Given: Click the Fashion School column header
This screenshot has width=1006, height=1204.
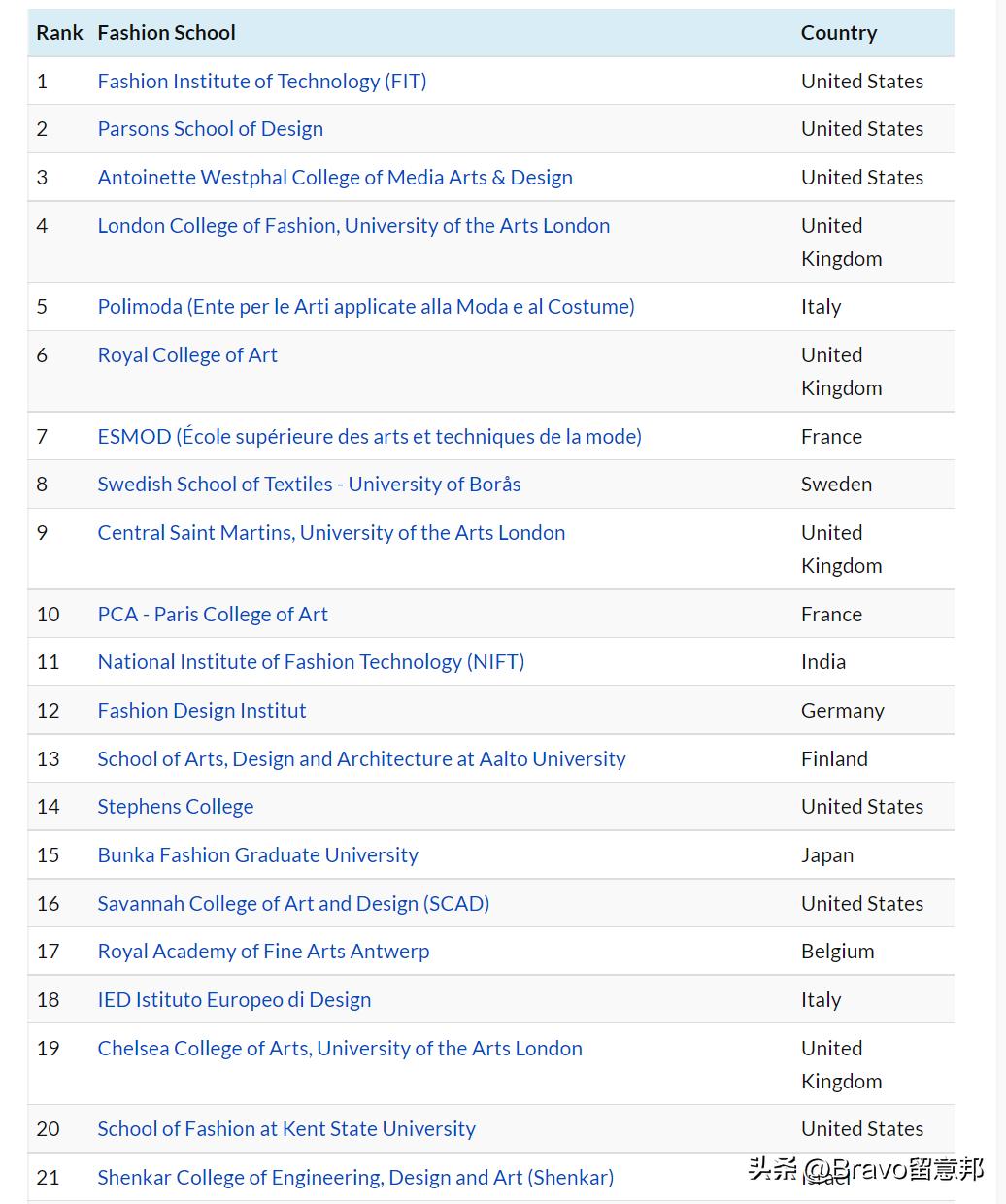Looking at the screenshot, I should (166, 33).
